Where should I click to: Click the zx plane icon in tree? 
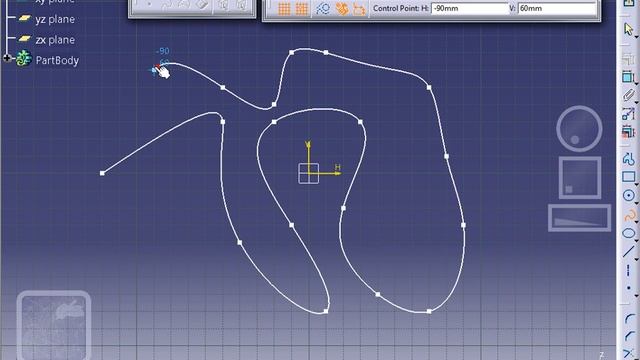pyautogui.click(x=25, y=39)
